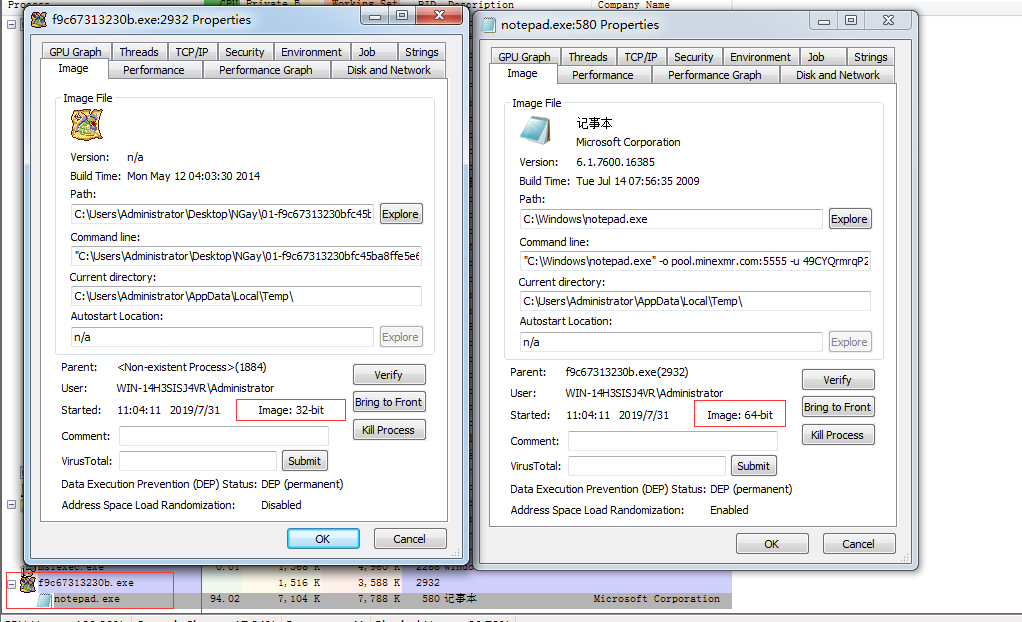Open Environment tab in notepad window
This screenshot has width=1022, height=622.
(x=760, y=57)
